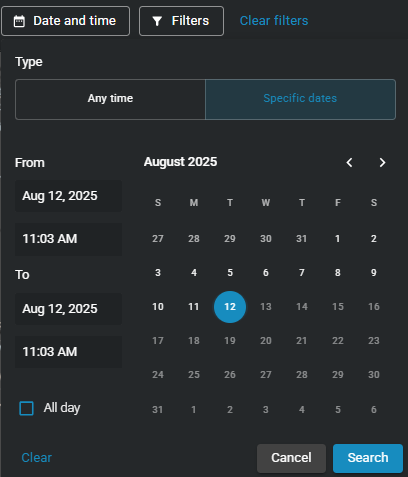The image size is (408, 477).
Task: Open the Filters dropdown
Action: point(181,21)
